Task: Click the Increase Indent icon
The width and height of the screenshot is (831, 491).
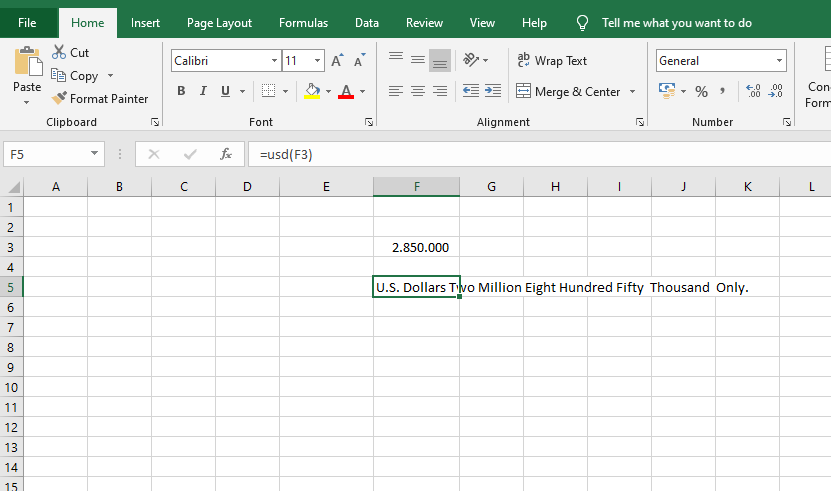Action: pos(492,91)
